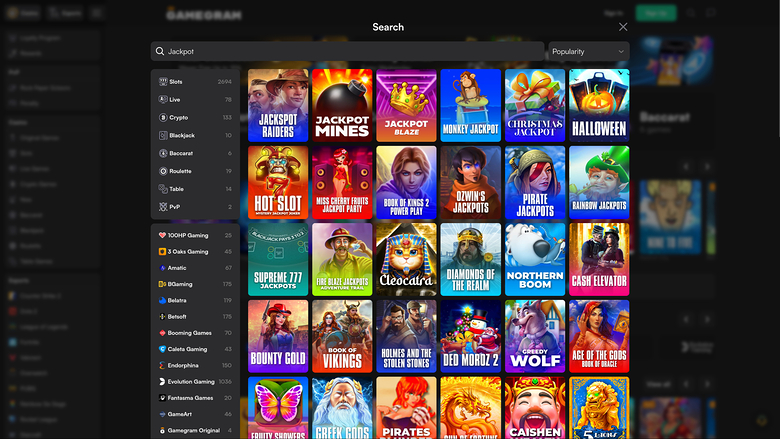Select provider Amatic

195,267
